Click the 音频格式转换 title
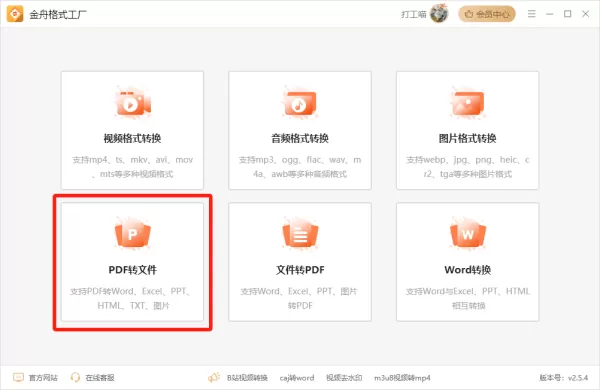600x390 pixels. [300, 138]
